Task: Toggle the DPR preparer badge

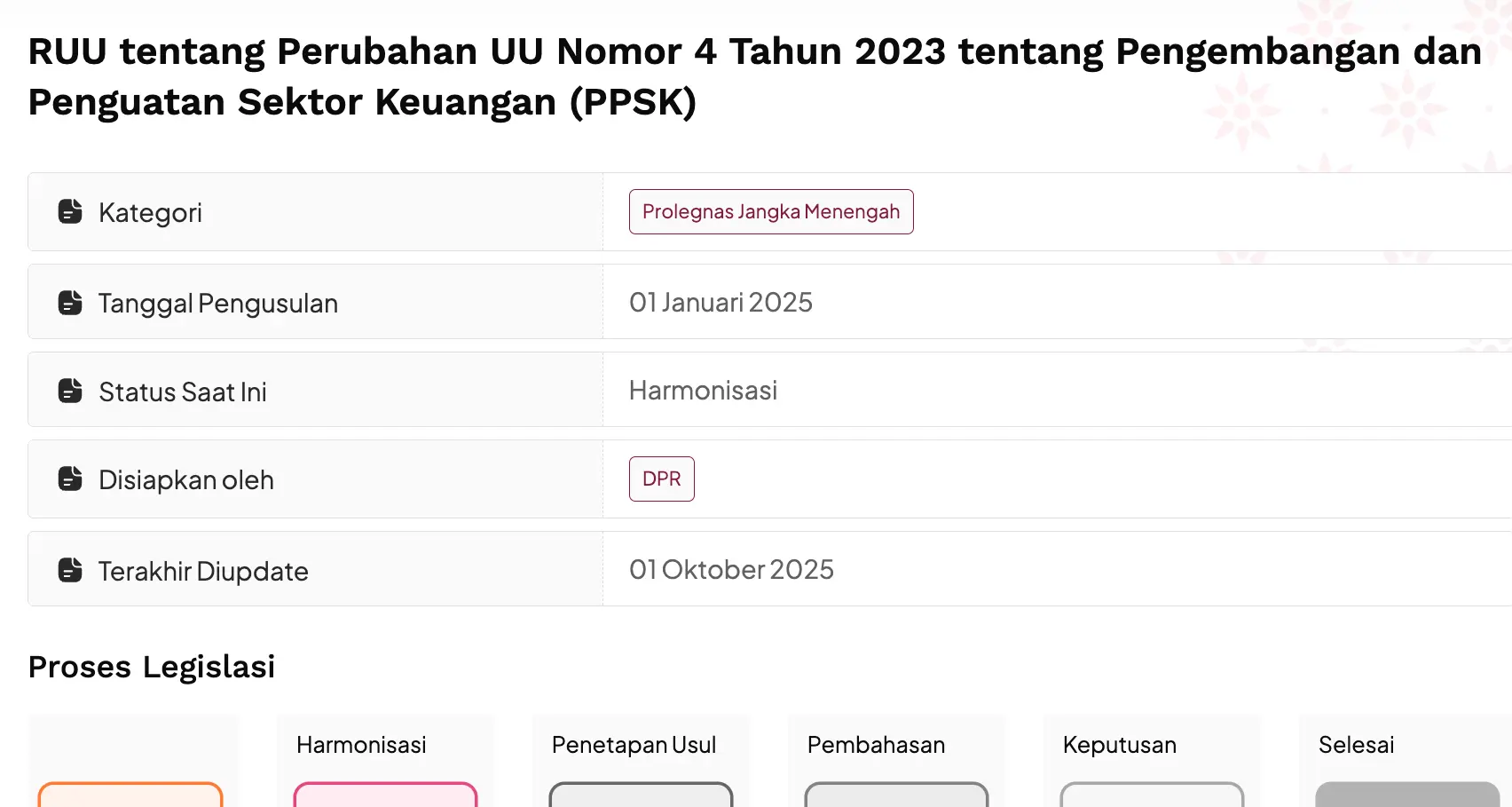Action: [x=661, y=479]
